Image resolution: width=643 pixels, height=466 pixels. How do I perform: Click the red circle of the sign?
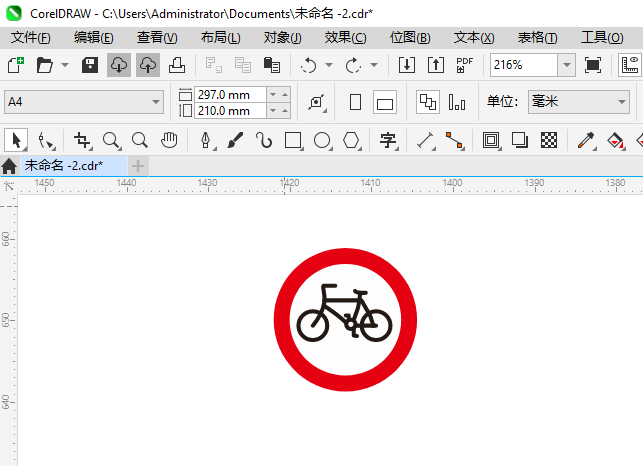[345, 256]
